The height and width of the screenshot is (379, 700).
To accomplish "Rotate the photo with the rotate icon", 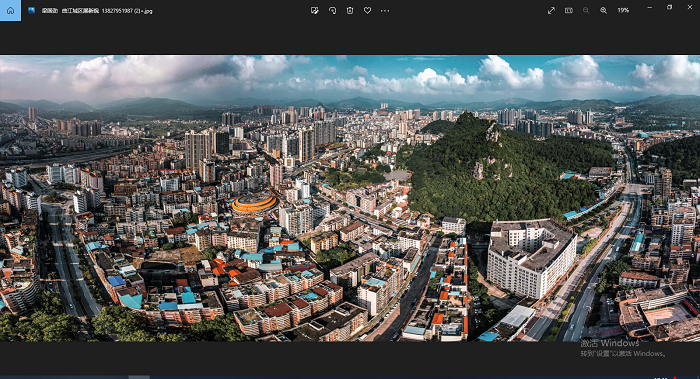I will point(332,10).
